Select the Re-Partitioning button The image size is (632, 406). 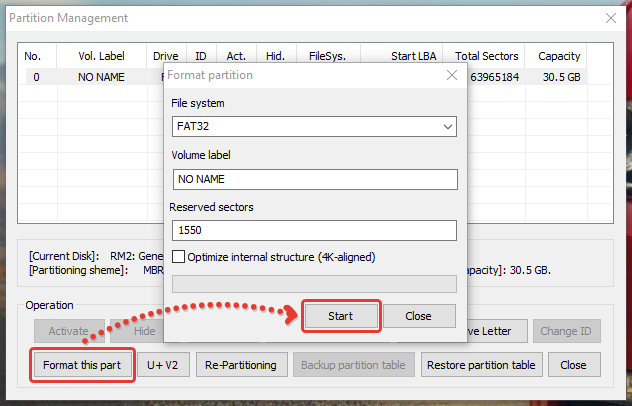pyautogui.click(x=243, y=365)
